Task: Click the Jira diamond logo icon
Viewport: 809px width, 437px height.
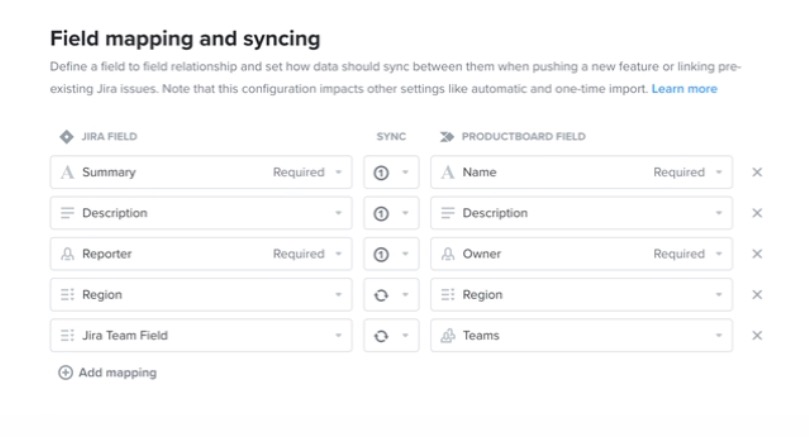Action: 67,137
